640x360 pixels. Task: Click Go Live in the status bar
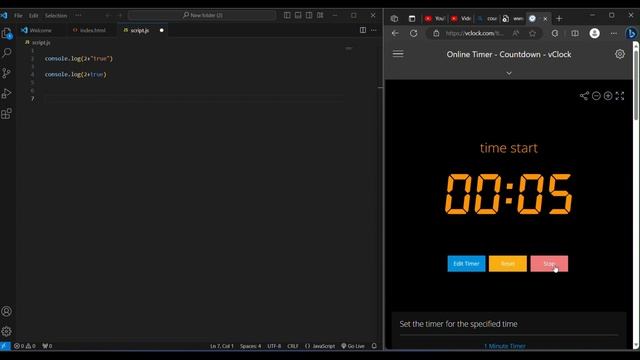pos(353,346)
